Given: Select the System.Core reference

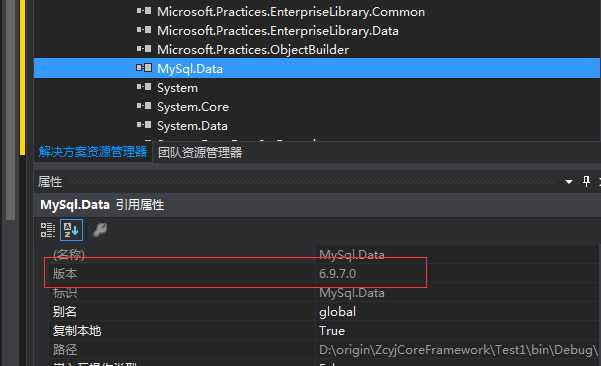Looking at the screenshot, I should tap(193, 107).
